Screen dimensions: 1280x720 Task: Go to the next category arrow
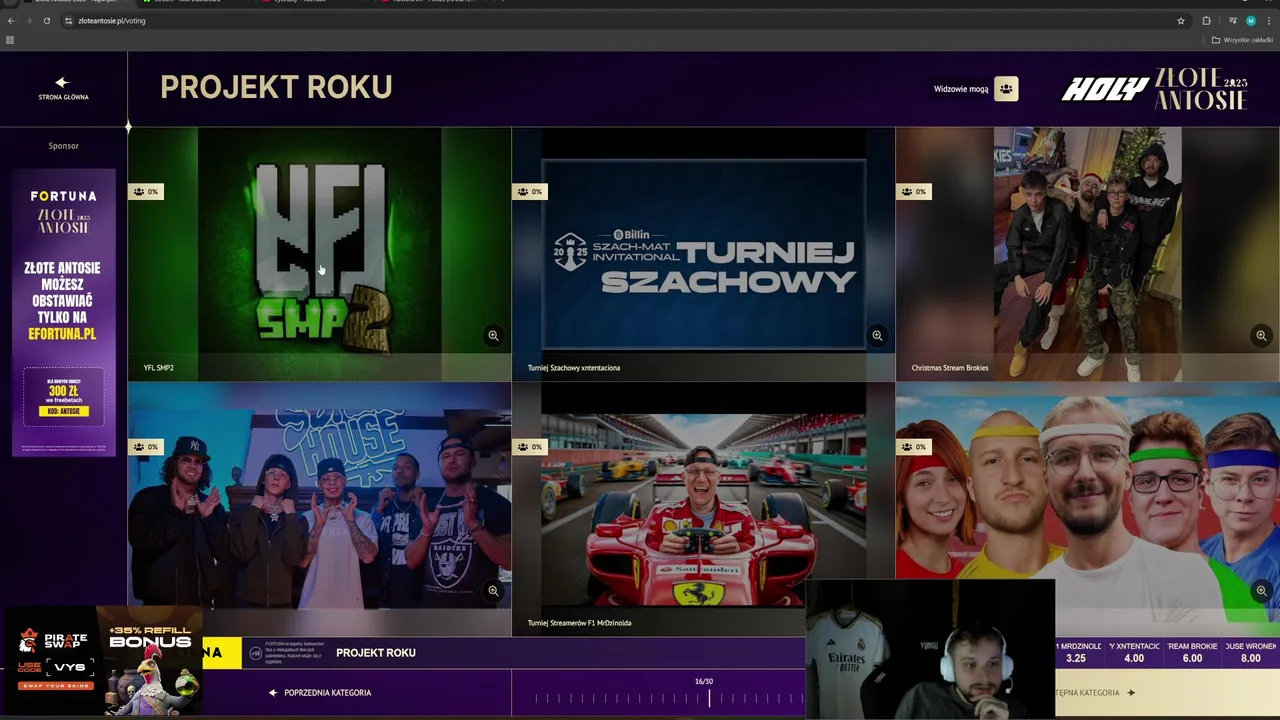click(1131, 692)
